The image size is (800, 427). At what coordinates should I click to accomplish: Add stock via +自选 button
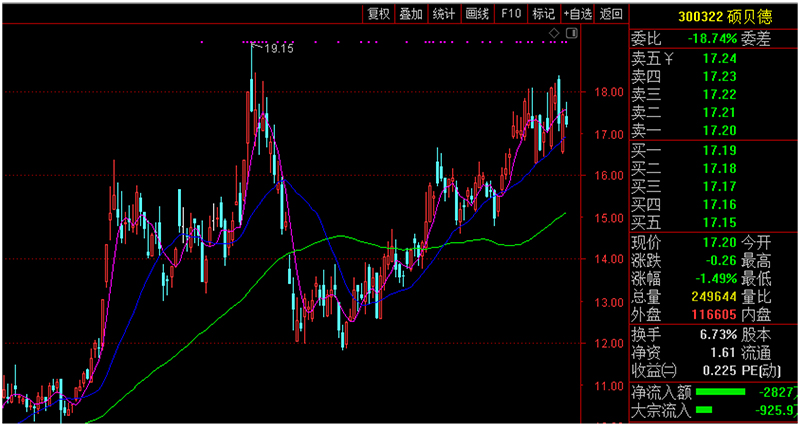click(577, 14)
